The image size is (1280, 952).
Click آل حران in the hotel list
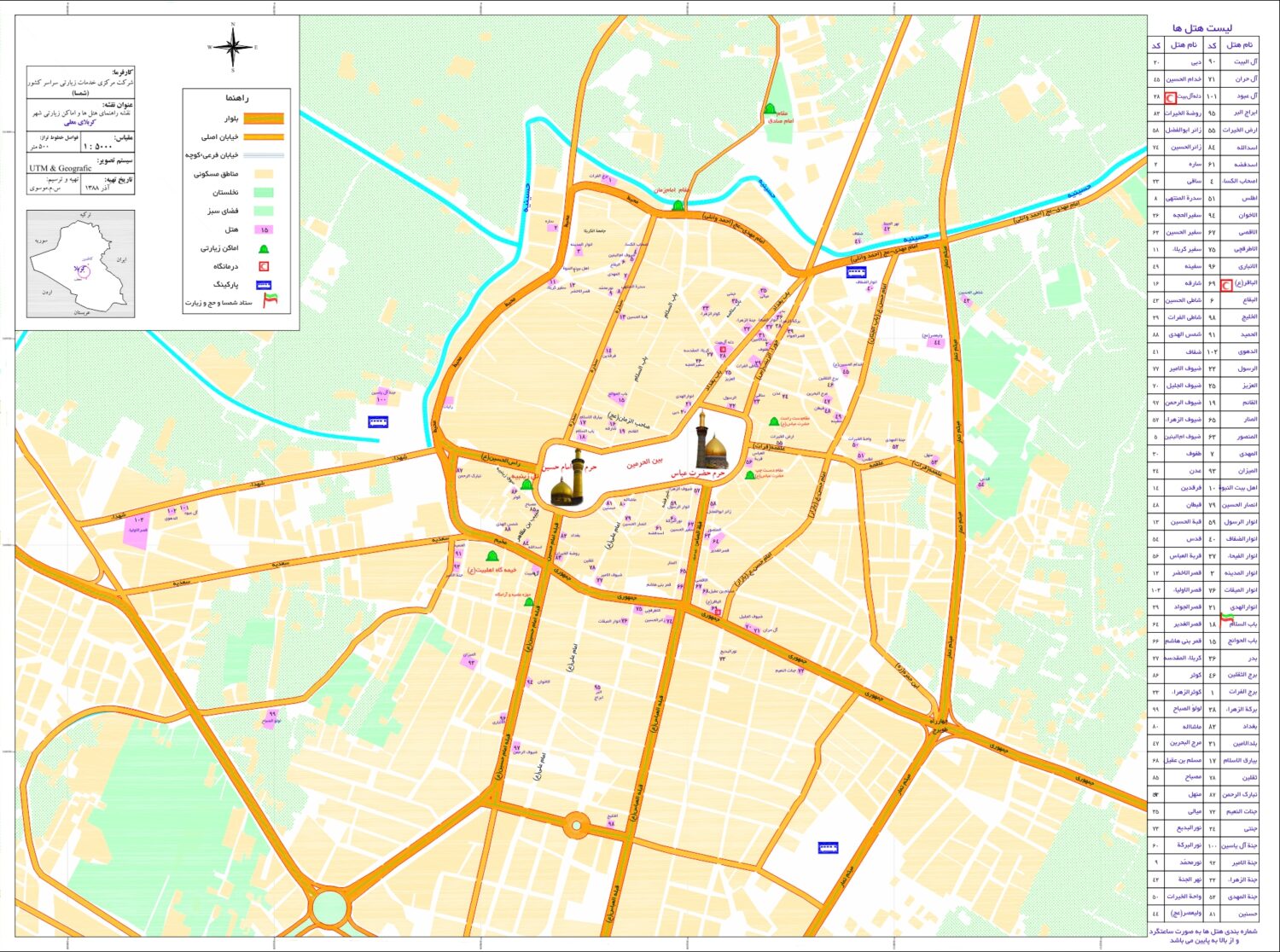click(1248, 79)
